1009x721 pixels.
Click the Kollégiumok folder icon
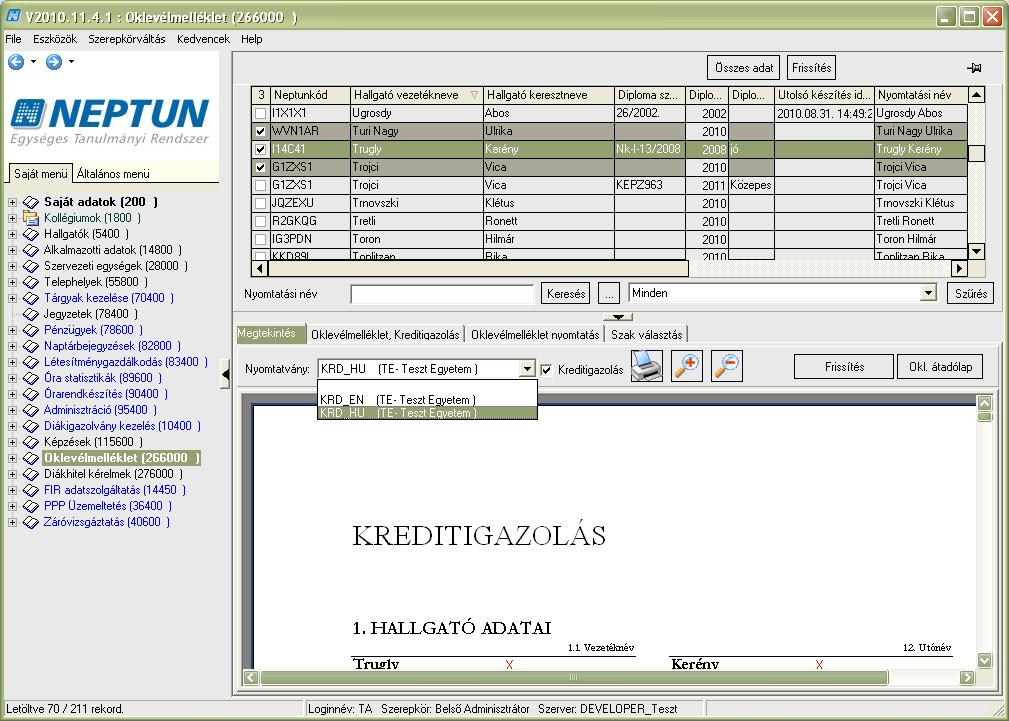[31, 218]
